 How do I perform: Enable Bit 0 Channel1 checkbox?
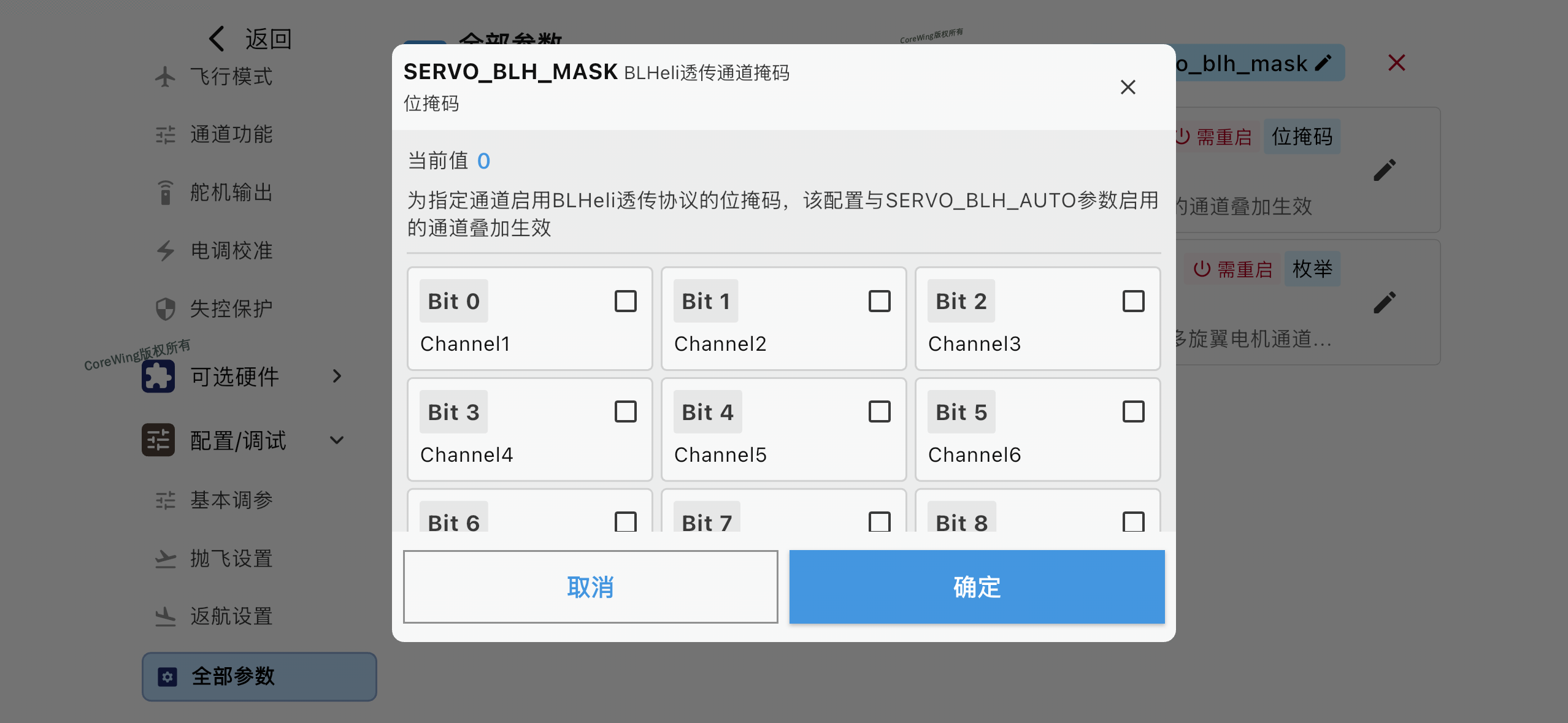tap(625, 301)
